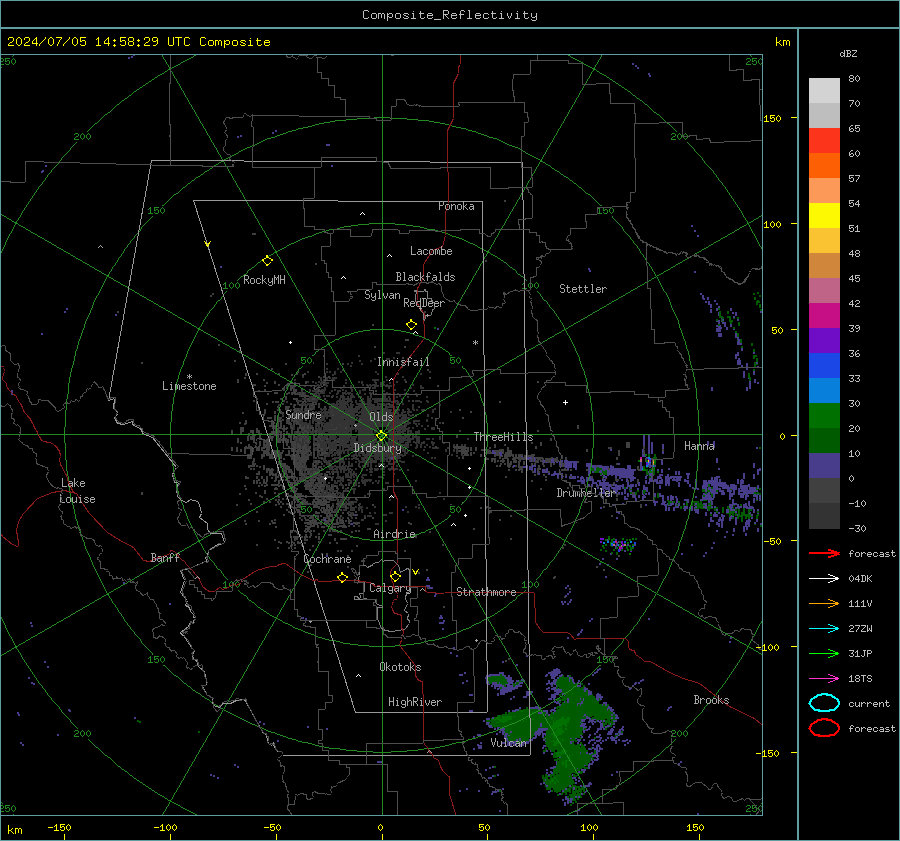Click the Strathmore label
This screenshot has height=841, width=900.
coord(486,592)
